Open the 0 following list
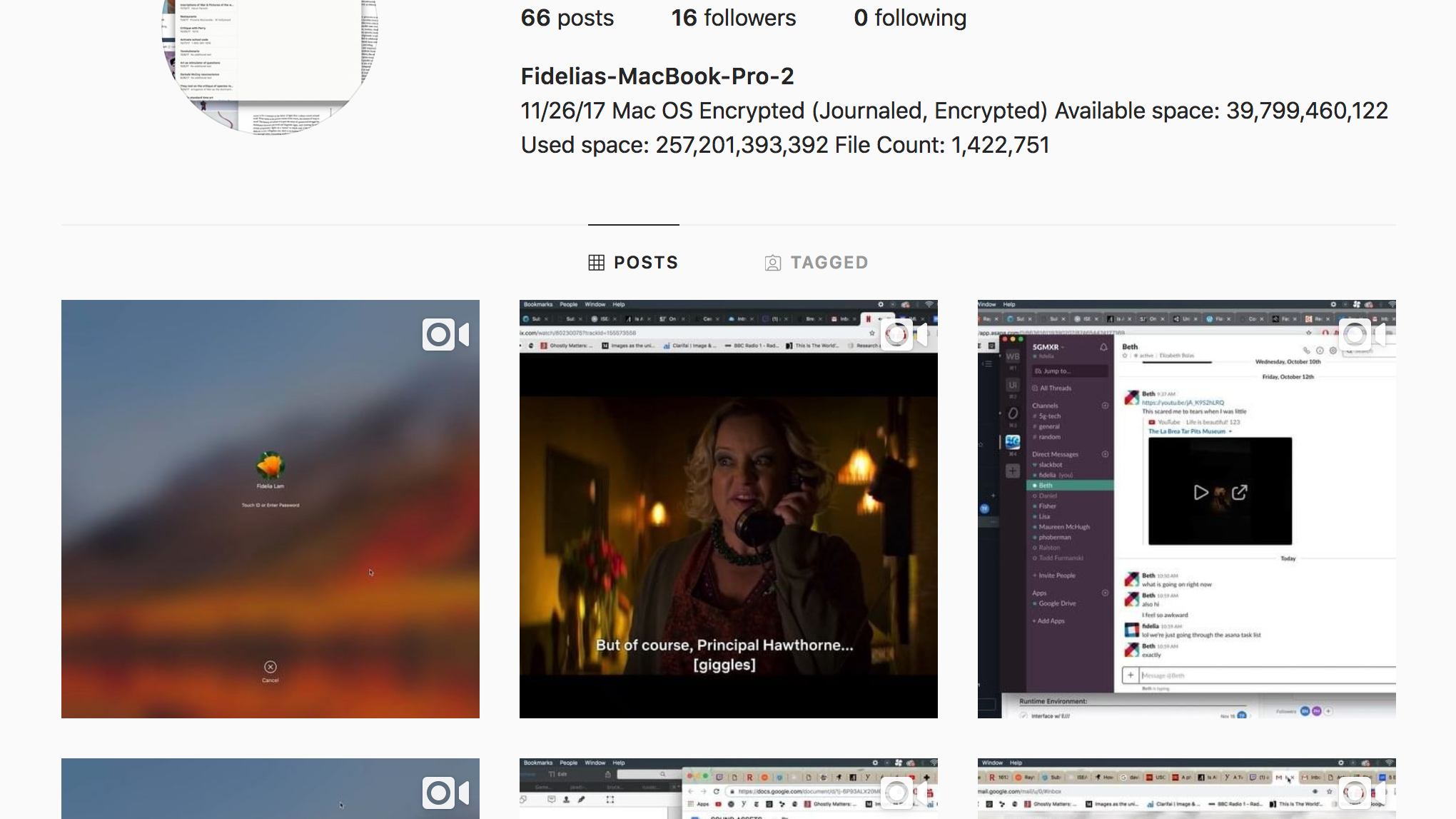Screen dimensions: 1456x819 pyautogui.click(x=909, y=18)
